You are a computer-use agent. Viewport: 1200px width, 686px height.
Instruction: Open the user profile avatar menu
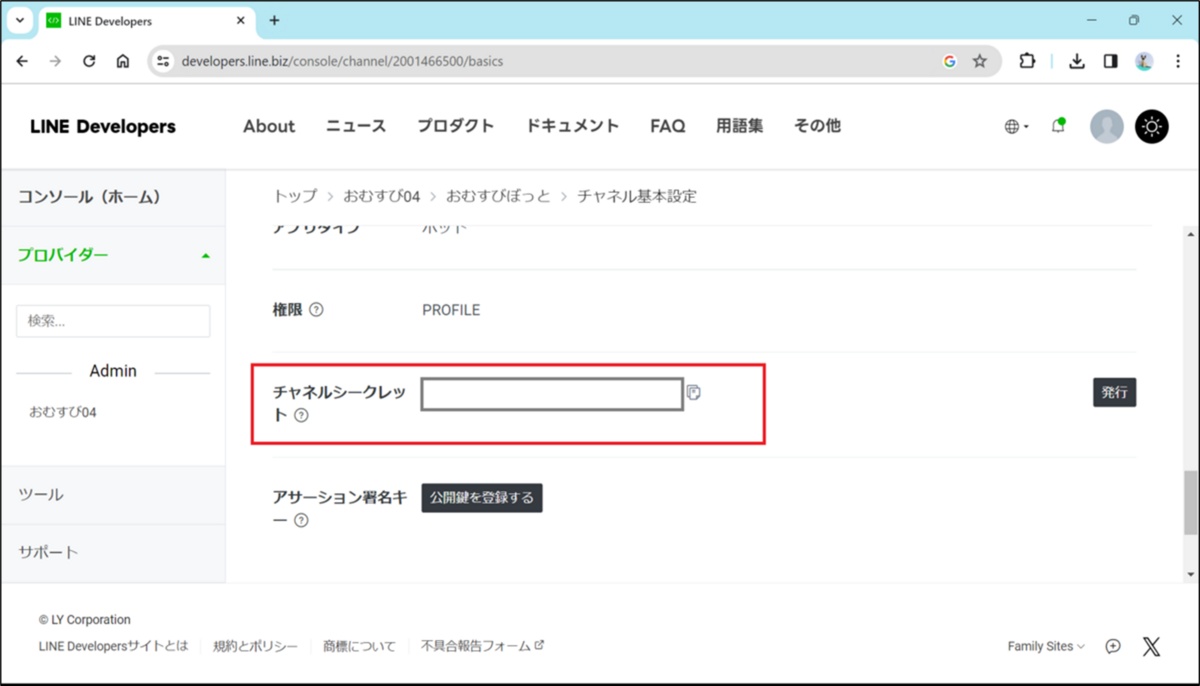point(1107,126)
